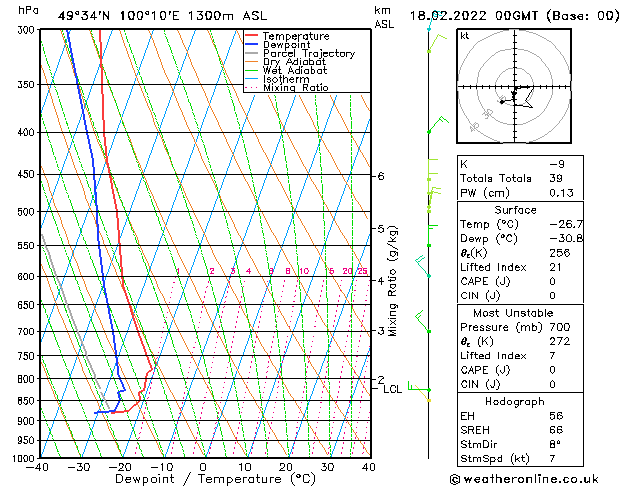Click the wind barb at 600 hPa
Viewport: 629px width, 486px height.
click(x=423, y=266)
